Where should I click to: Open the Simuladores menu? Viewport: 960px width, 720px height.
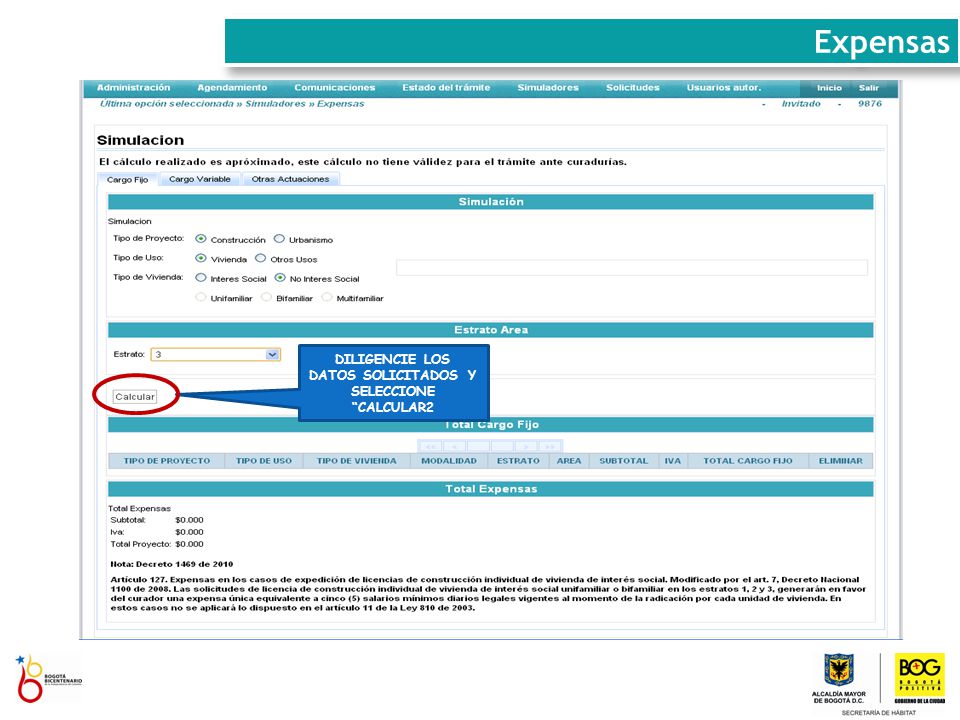click(x=548, y=88)
